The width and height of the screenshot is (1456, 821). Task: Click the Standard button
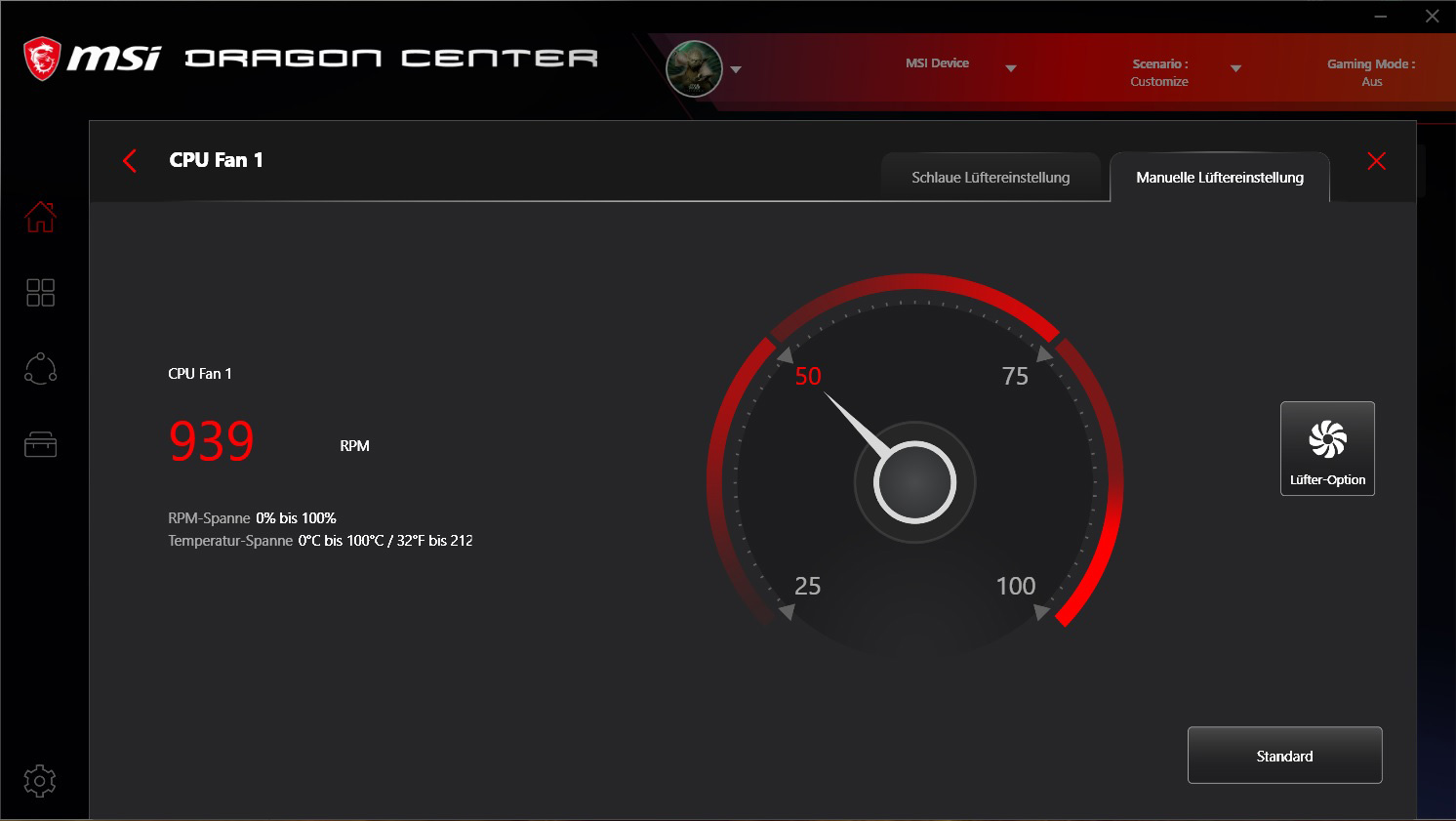(x=1284, y=755)
